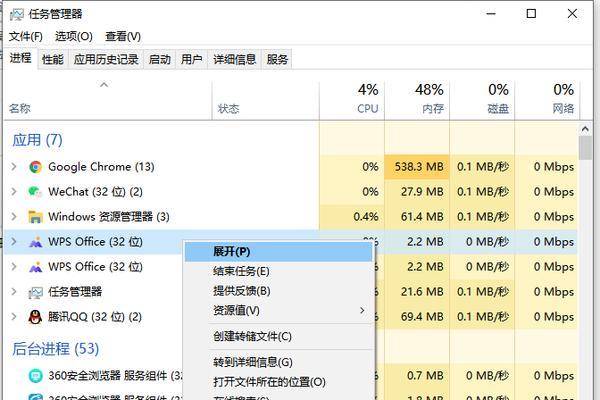Expand the 任务管理器 process group
Viewport: 600px width, 400px height.
(14, 292)
